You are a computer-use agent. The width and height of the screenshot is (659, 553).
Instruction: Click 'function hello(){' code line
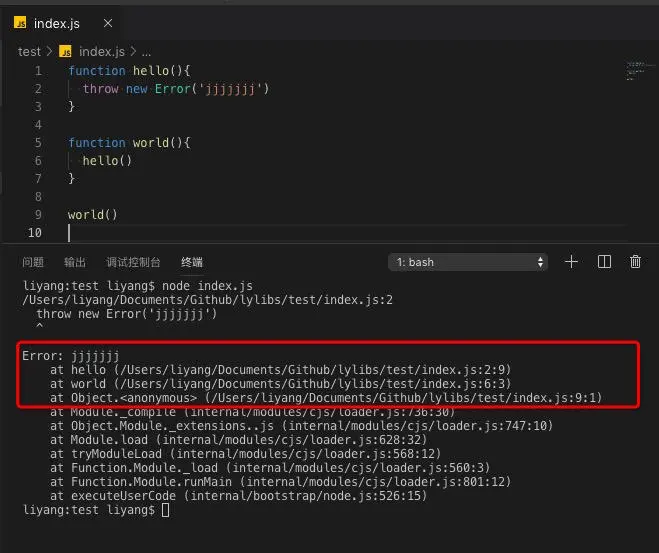tap(129, 71)
